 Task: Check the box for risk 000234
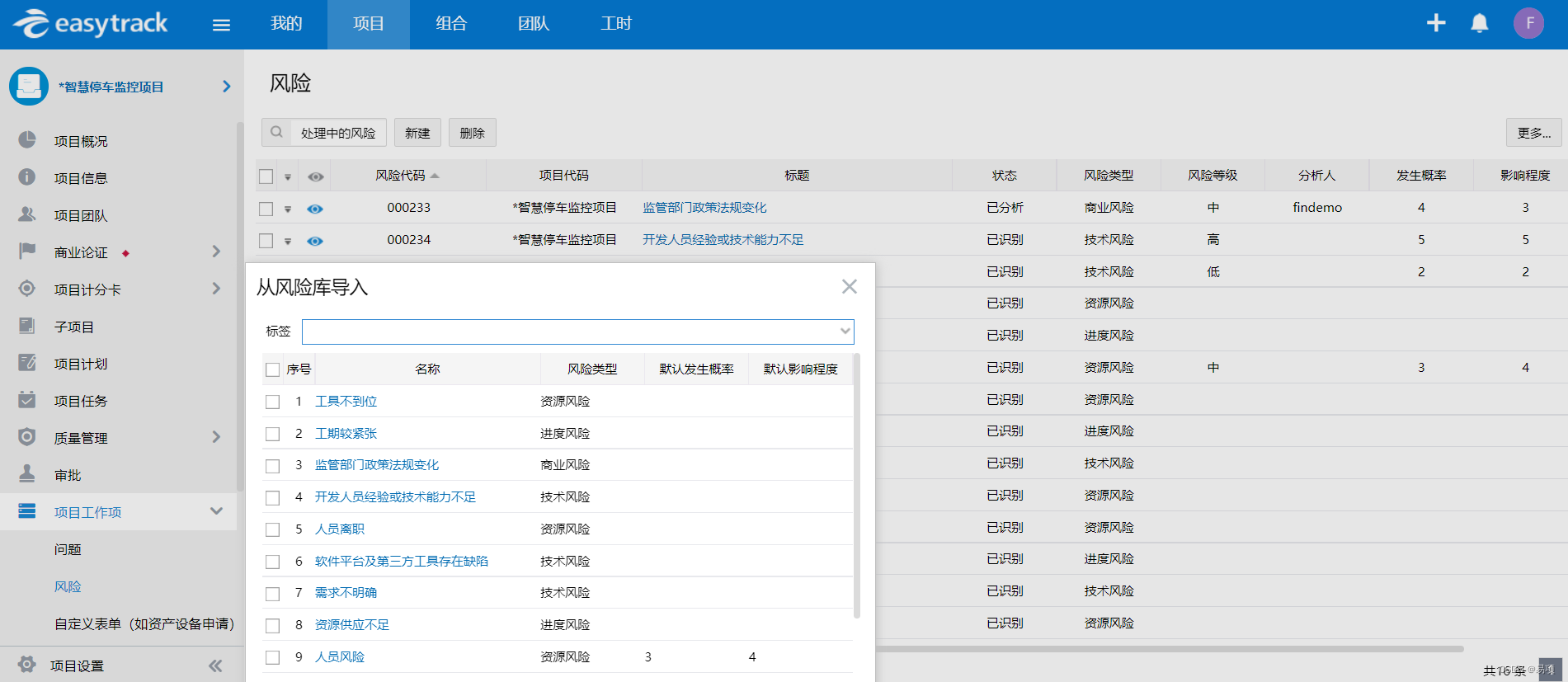[266, 241]
